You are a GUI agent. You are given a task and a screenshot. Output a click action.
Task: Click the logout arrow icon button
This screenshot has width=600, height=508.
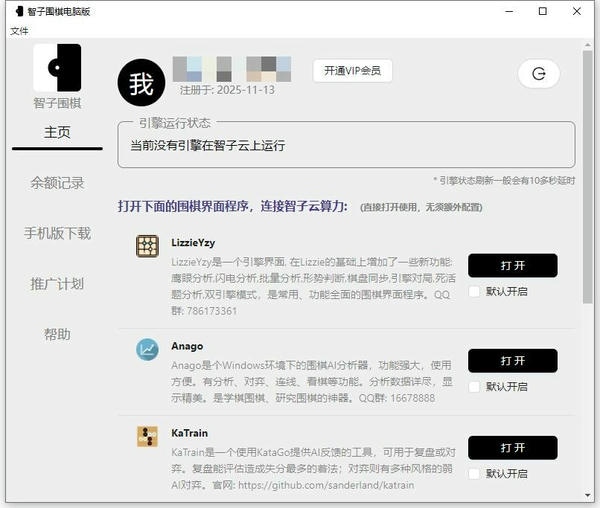coord(539,73)
